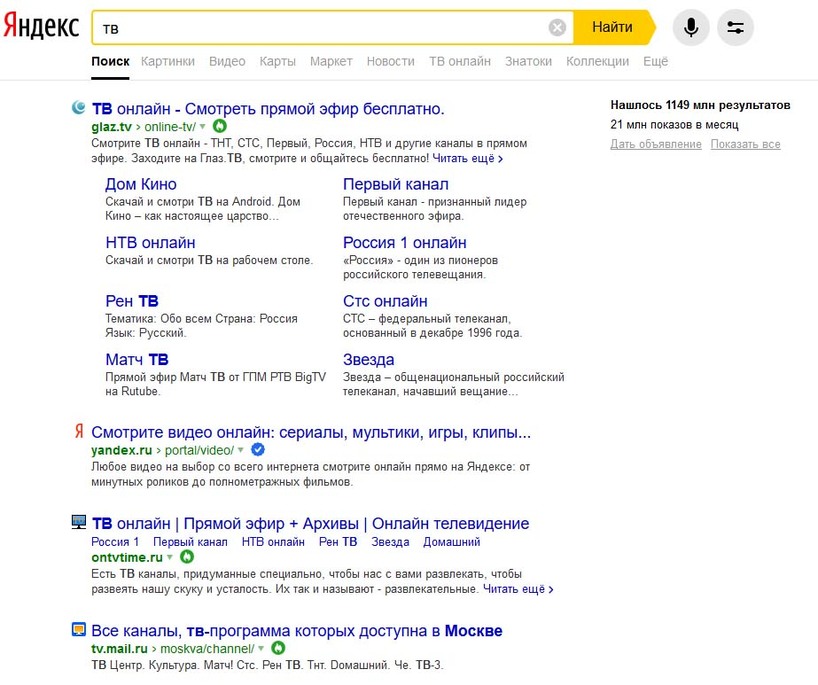Expand dropdown arrow next to glaz.tv online-tv/
Image resolution: width=818 pixels, height=685 pixels.
point(203,126)
